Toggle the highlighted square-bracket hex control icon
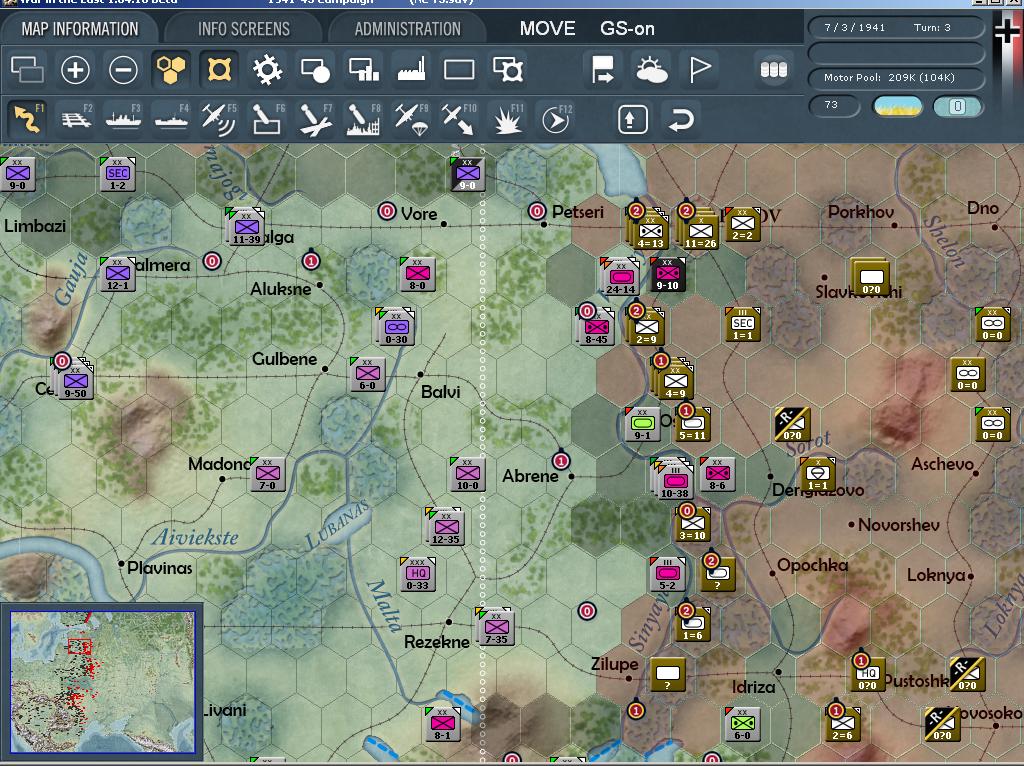Image resolution: width=1024 pixels, height=766 pixels. pyautogui.click(x=219, y=69)
